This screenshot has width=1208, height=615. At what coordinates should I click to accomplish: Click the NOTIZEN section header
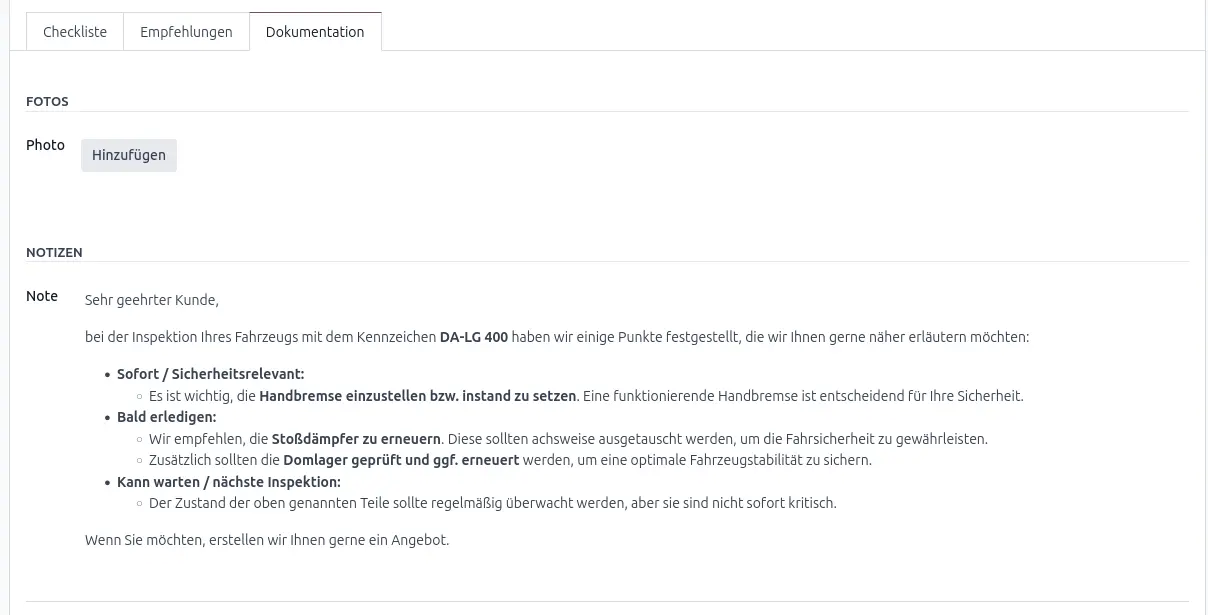point(54,253)
